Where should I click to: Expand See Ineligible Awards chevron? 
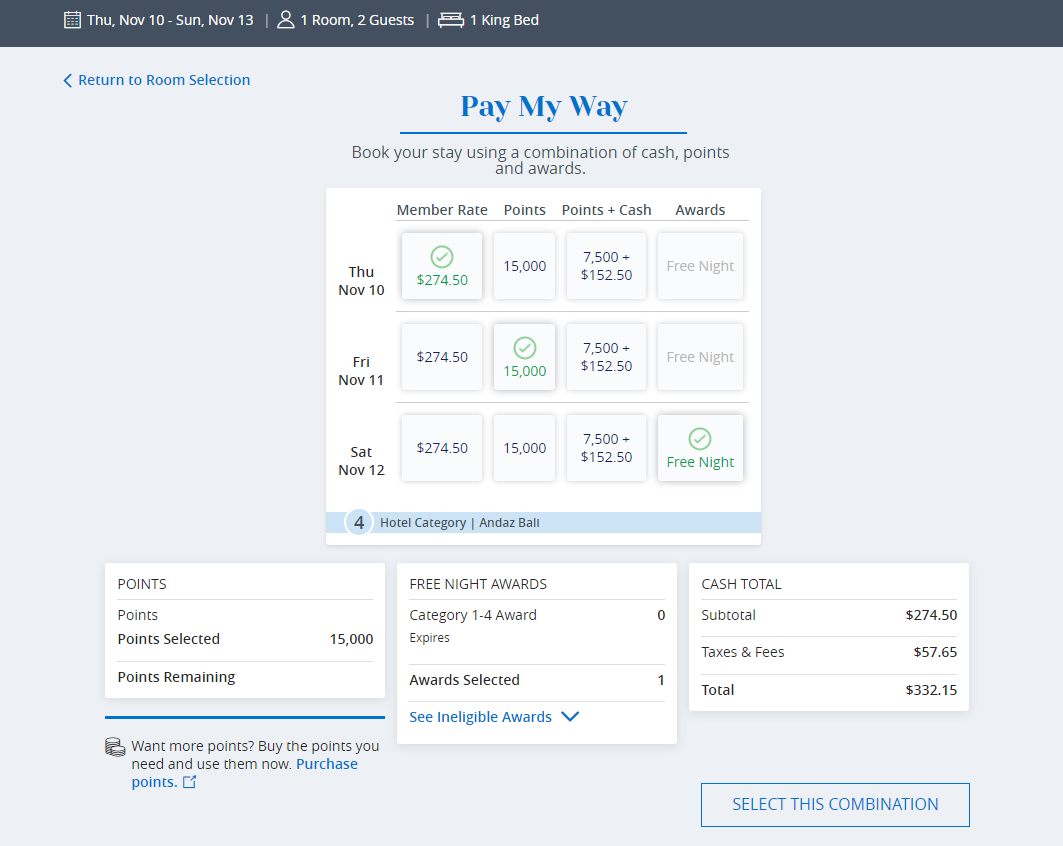tap(570, 717)
